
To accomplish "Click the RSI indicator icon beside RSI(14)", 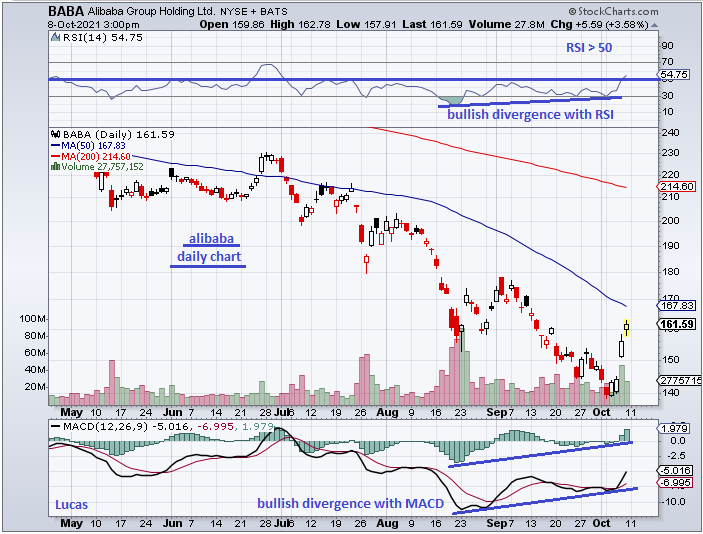I will click(56, 37).
